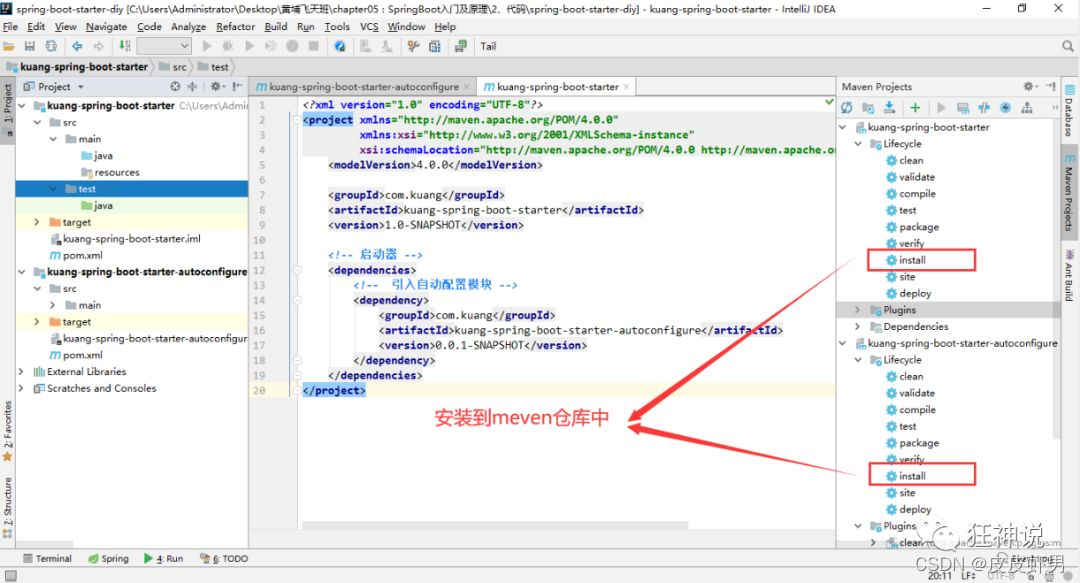Open Settings wrench toolbar icon

413,46
